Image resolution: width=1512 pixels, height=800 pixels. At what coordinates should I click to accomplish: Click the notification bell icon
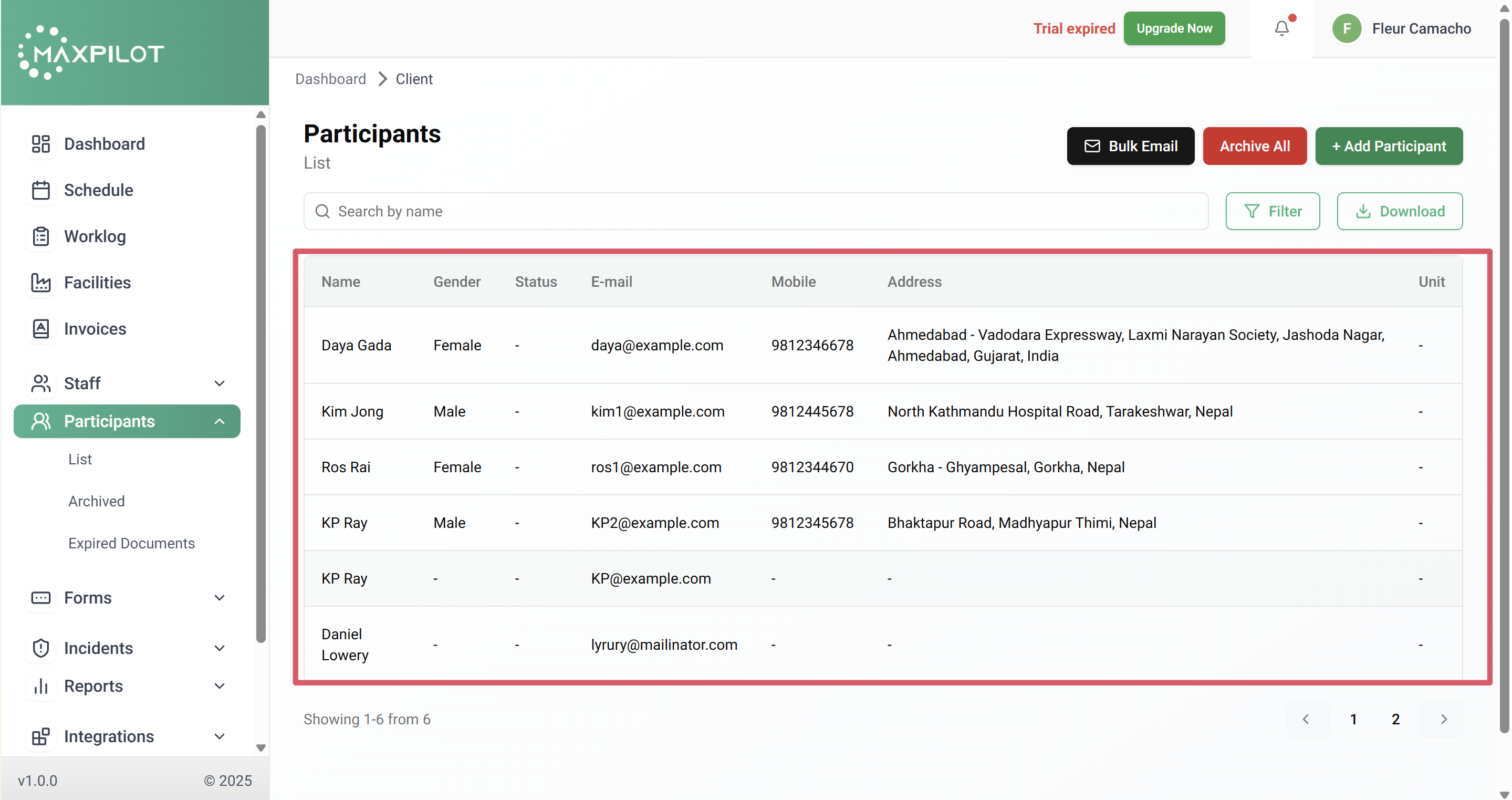pyautogui.click(x=1281, y=28)
